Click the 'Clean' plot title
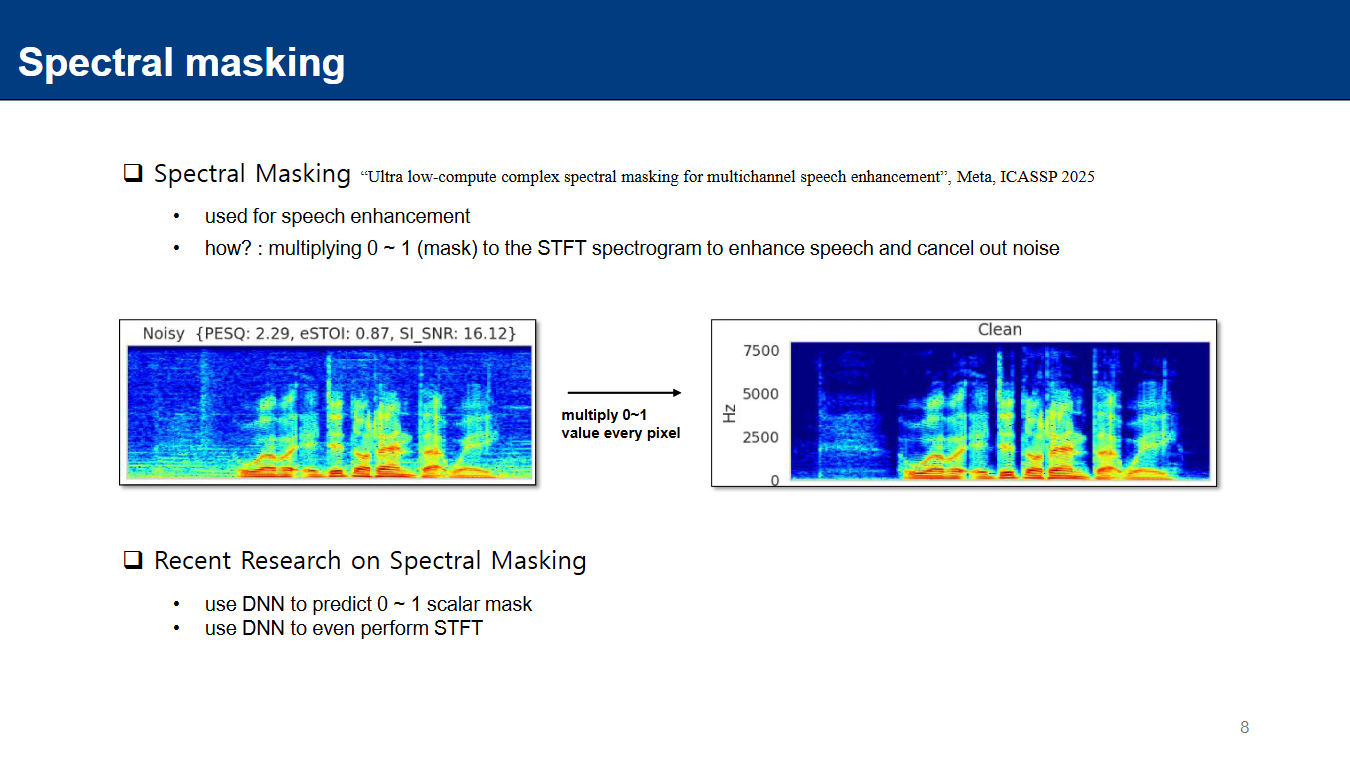 [x=1000, y=330]
